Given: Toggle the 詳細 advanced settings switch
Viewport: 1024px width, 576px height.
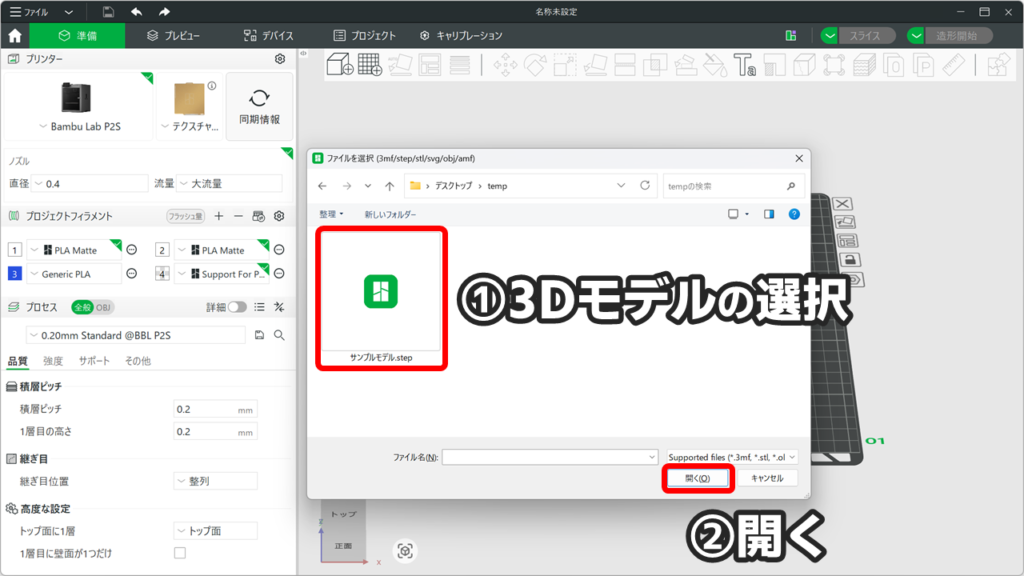Looking at the screenshot, I should (x=237, y=307).
